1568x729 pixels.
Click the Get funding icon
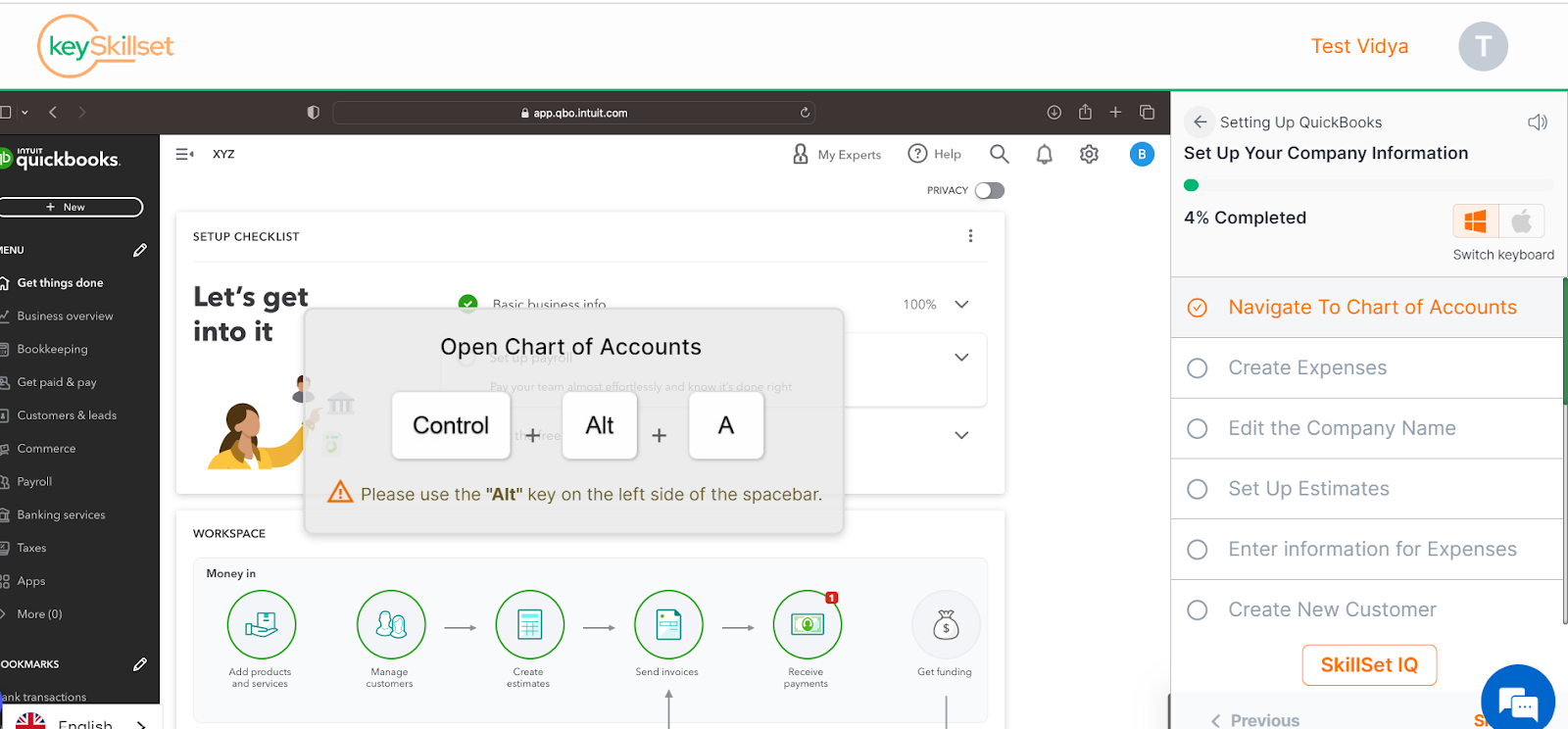click(946, 624)
